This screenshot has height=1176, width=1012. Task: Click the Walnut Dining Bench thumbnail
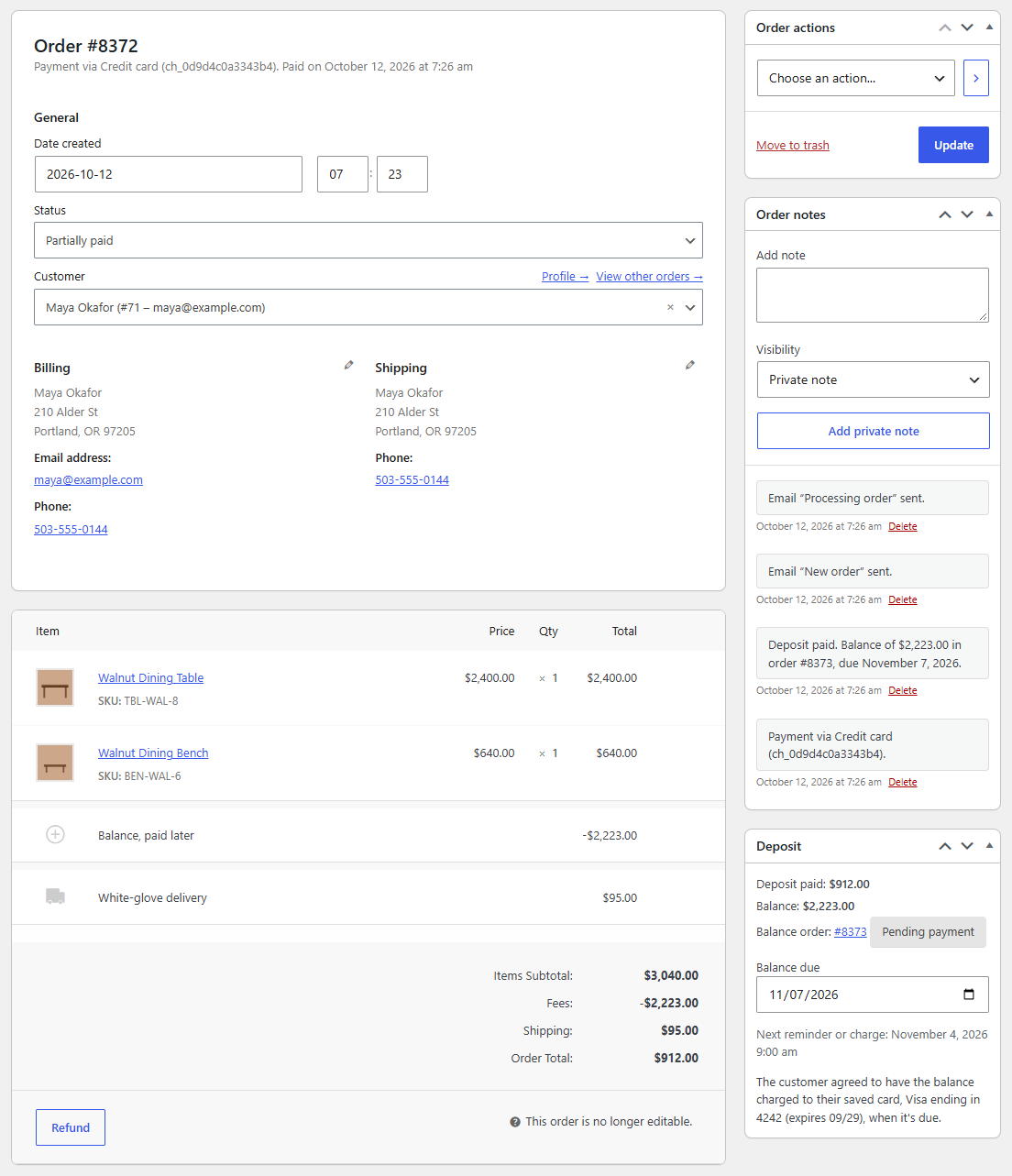coord(55,763)
